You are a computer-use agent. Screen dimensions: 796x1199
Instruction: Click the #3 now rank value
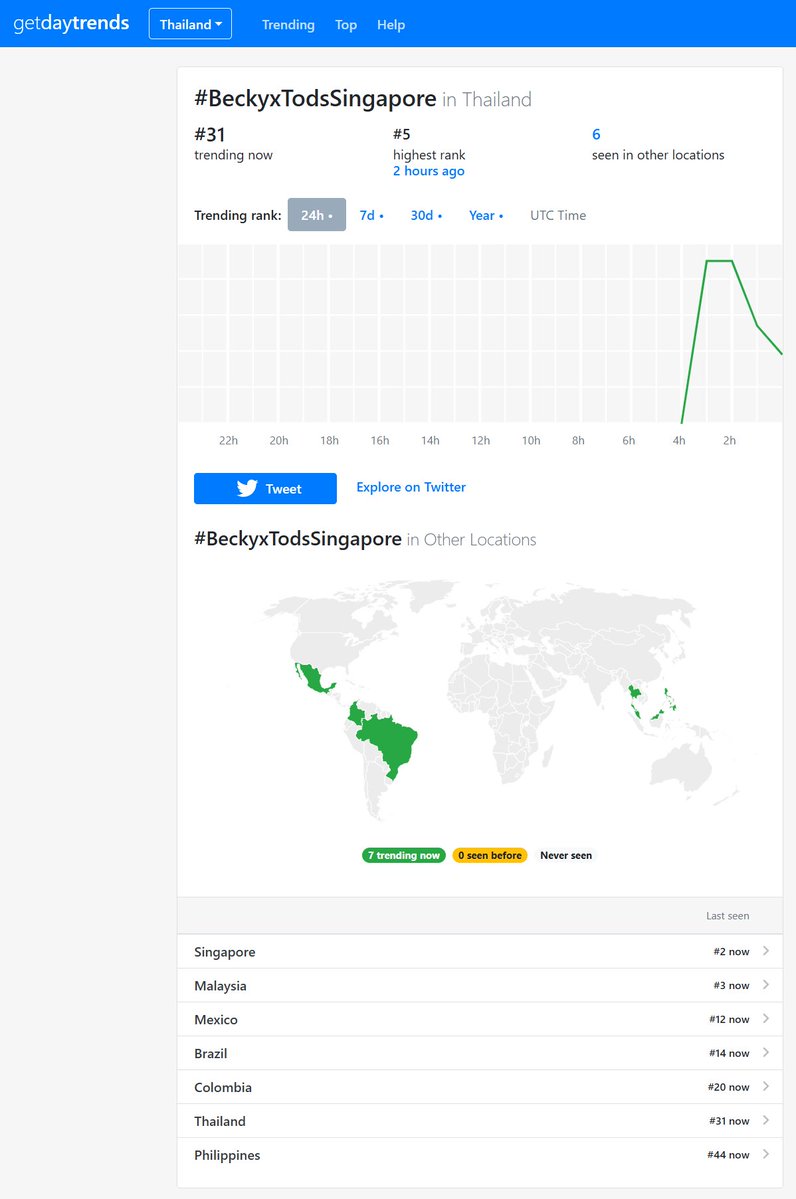click(731, 986)
